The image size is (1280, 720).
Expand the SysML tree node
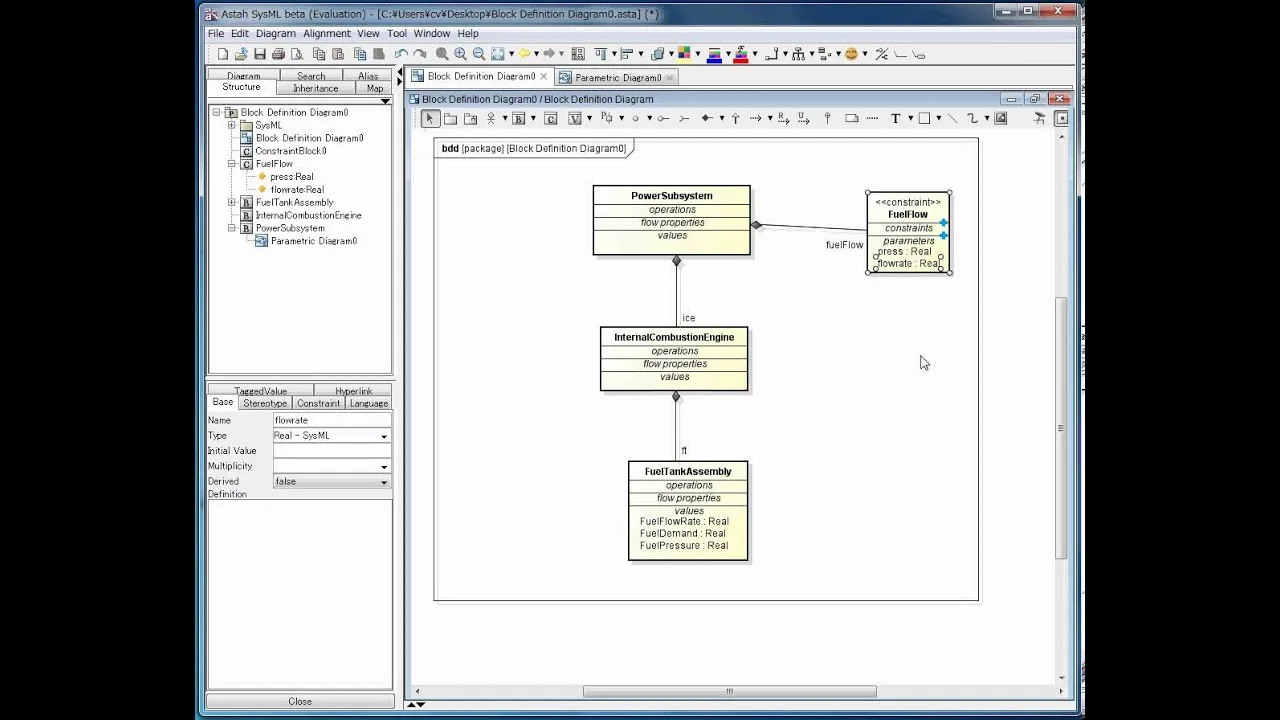[232, 125]
